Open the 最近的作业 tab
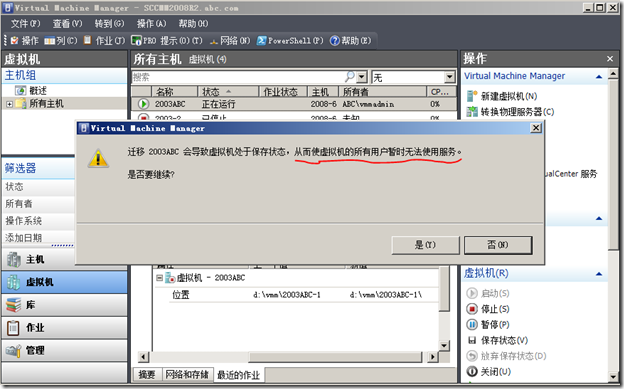The width and height of the screenshot is (624, 389). [238, 375]
